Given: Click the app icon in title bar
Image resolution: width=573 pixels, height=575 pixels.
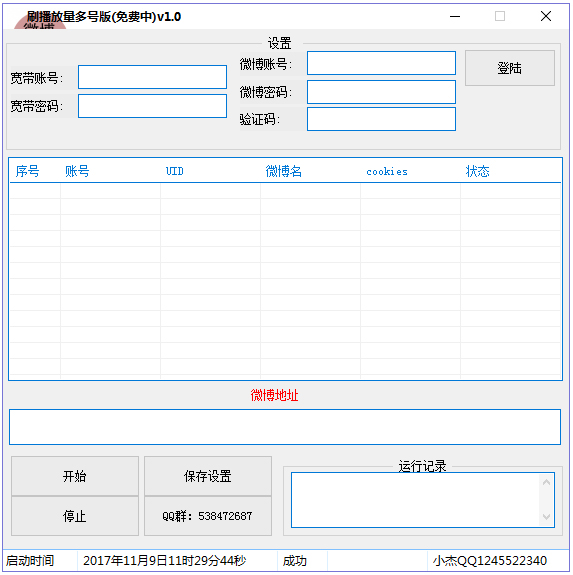Looking at the screenshot, I should pos(40,23).
